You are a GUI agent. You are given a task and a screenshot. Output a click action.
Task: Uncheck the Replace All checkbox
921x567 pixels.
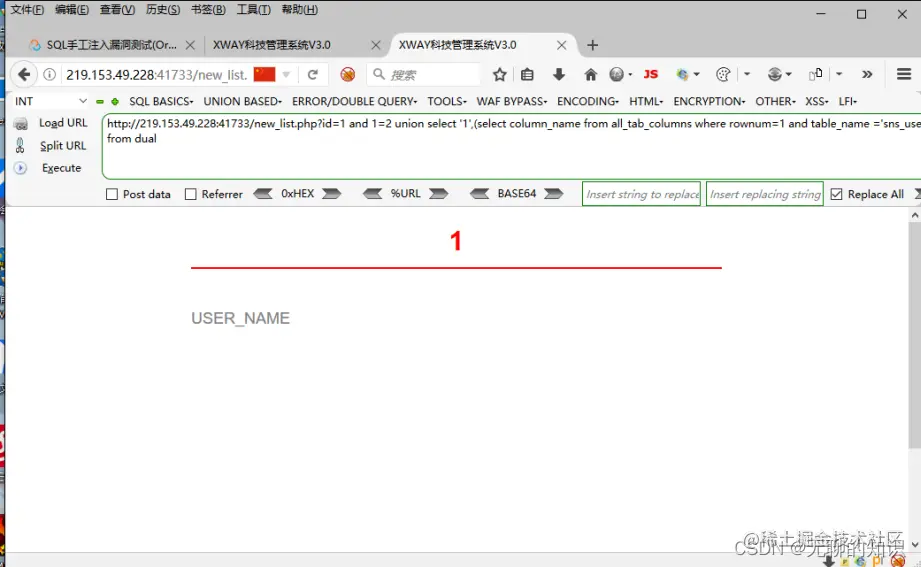point(836,194)
